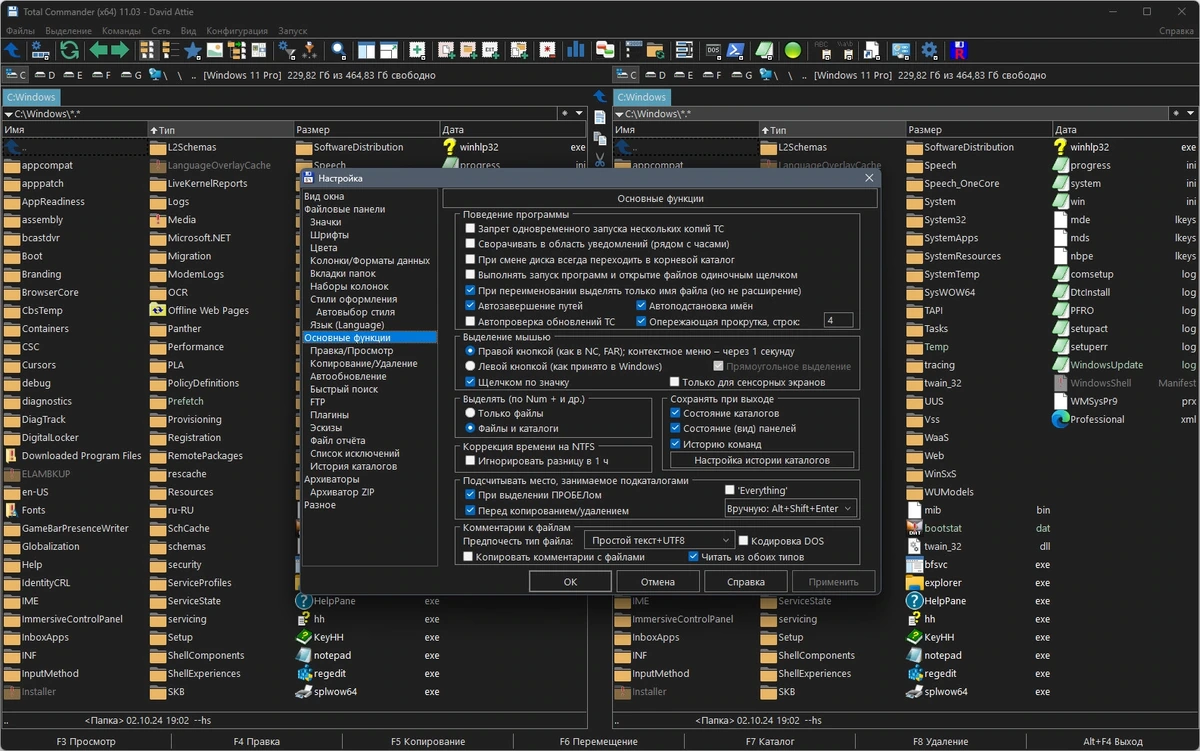
Task: Open the 'Запуск' menu
Action: pos(292,31)
